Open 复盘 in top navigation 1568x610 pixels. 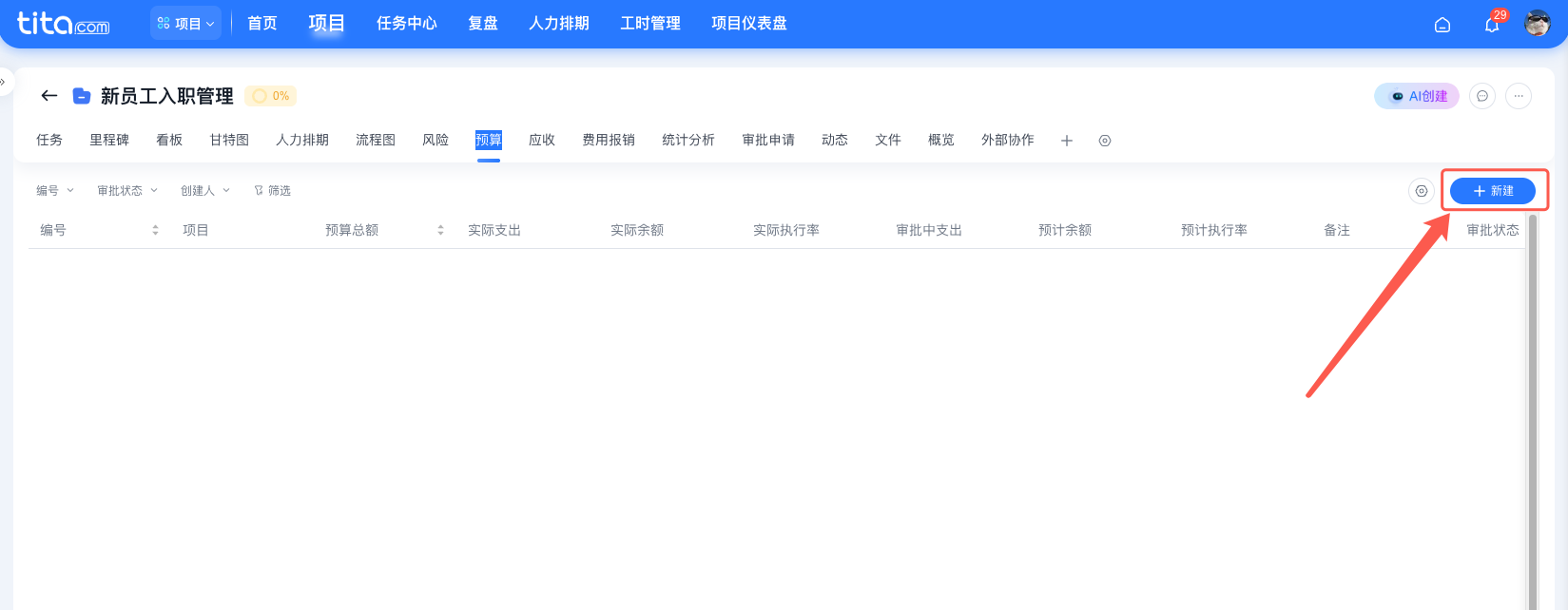[483, 23]
